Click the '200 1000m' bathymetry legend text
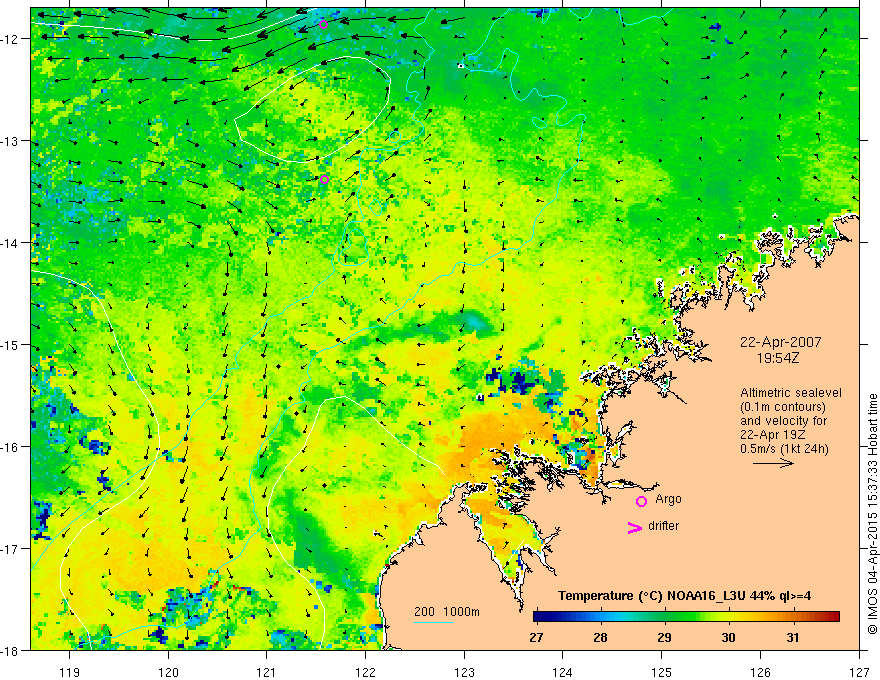880x680 pixels. click(447, 612)
